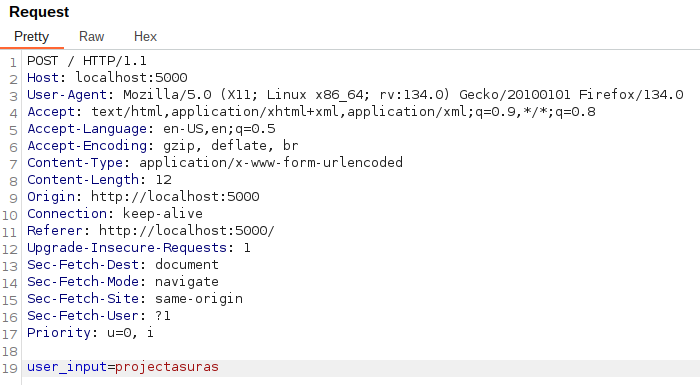Click the Host header value localhost:5000
Image resolution: width=700 pixels, height=385 pixels.
(131, 78)
